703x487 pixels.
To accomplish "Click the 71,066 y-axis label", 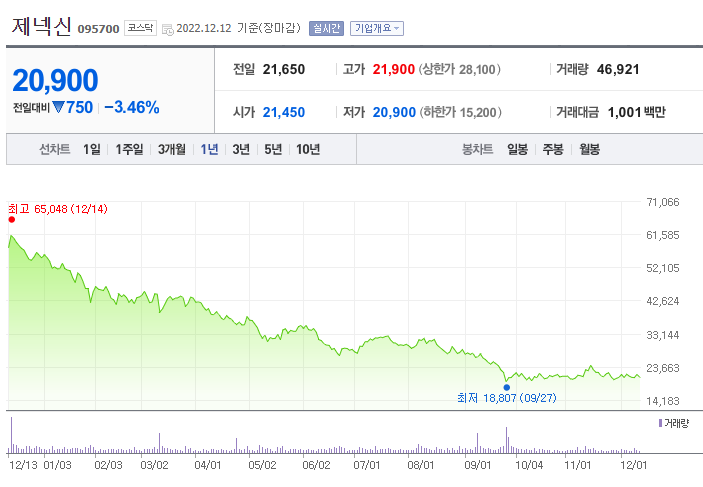I will 663,202.
